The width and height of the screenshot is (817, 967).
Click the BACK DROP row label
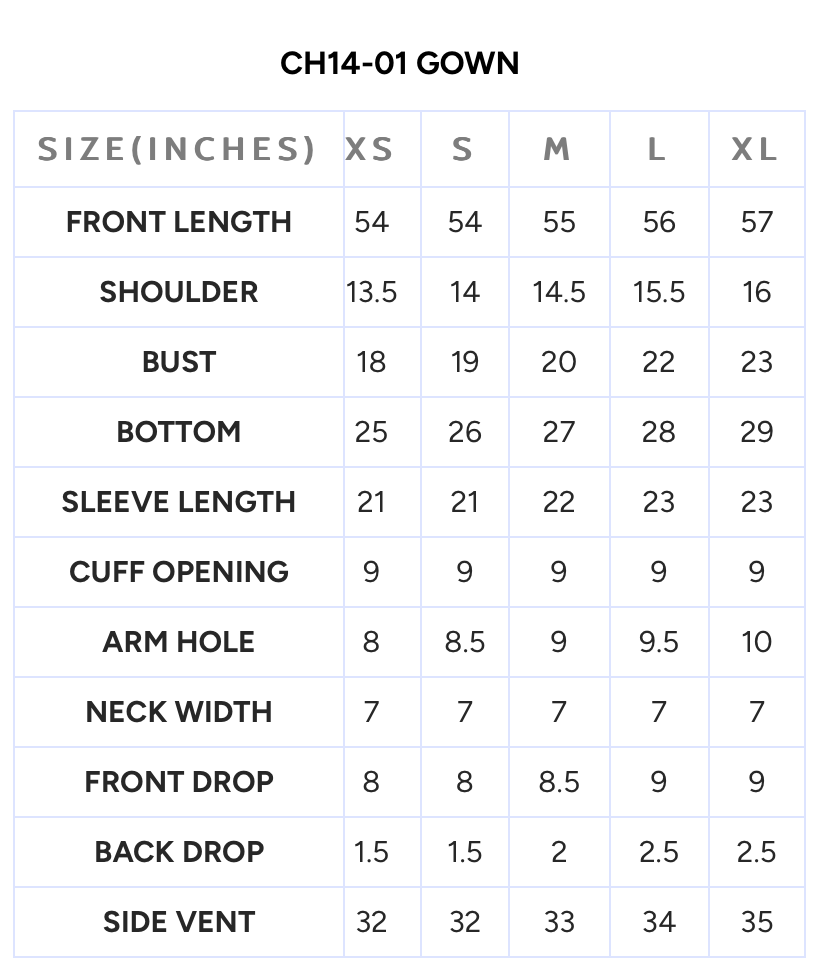(x=179, y=852)
